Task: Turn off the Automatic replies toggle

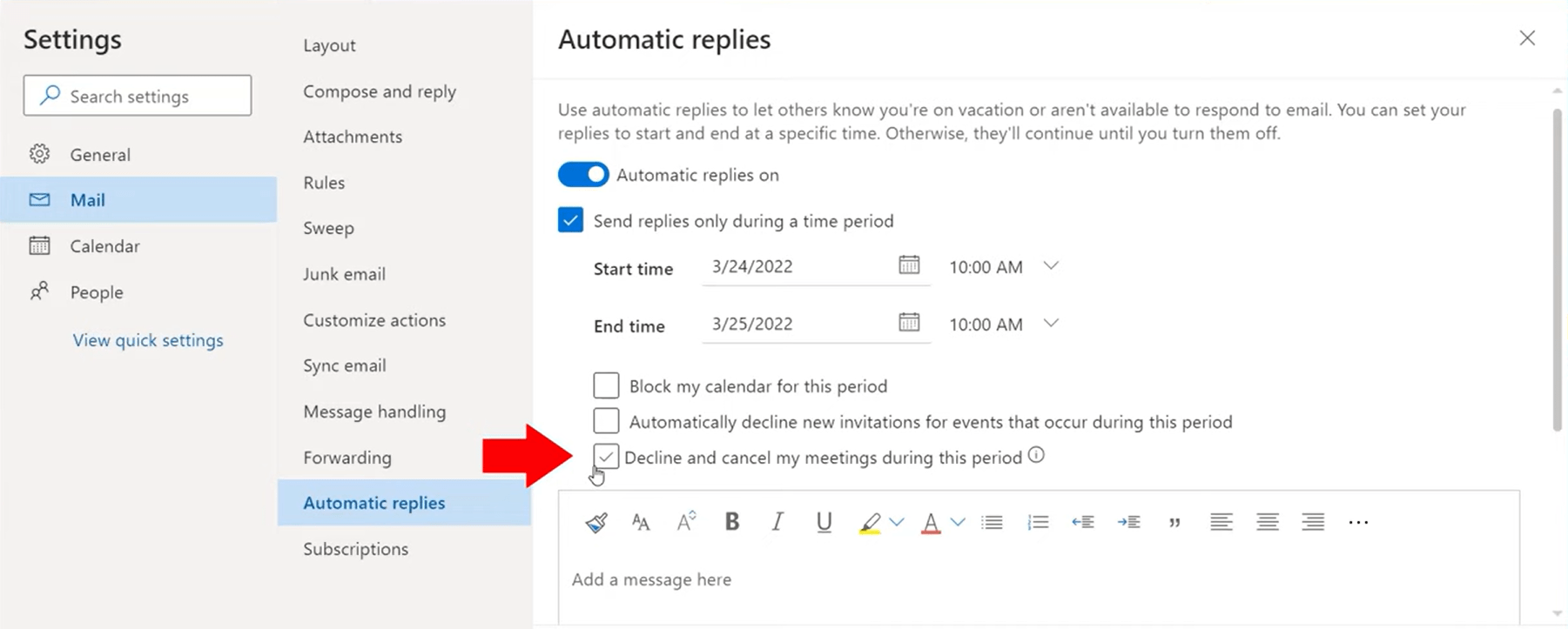Action: pyautogui.click(x=583, y=174)
